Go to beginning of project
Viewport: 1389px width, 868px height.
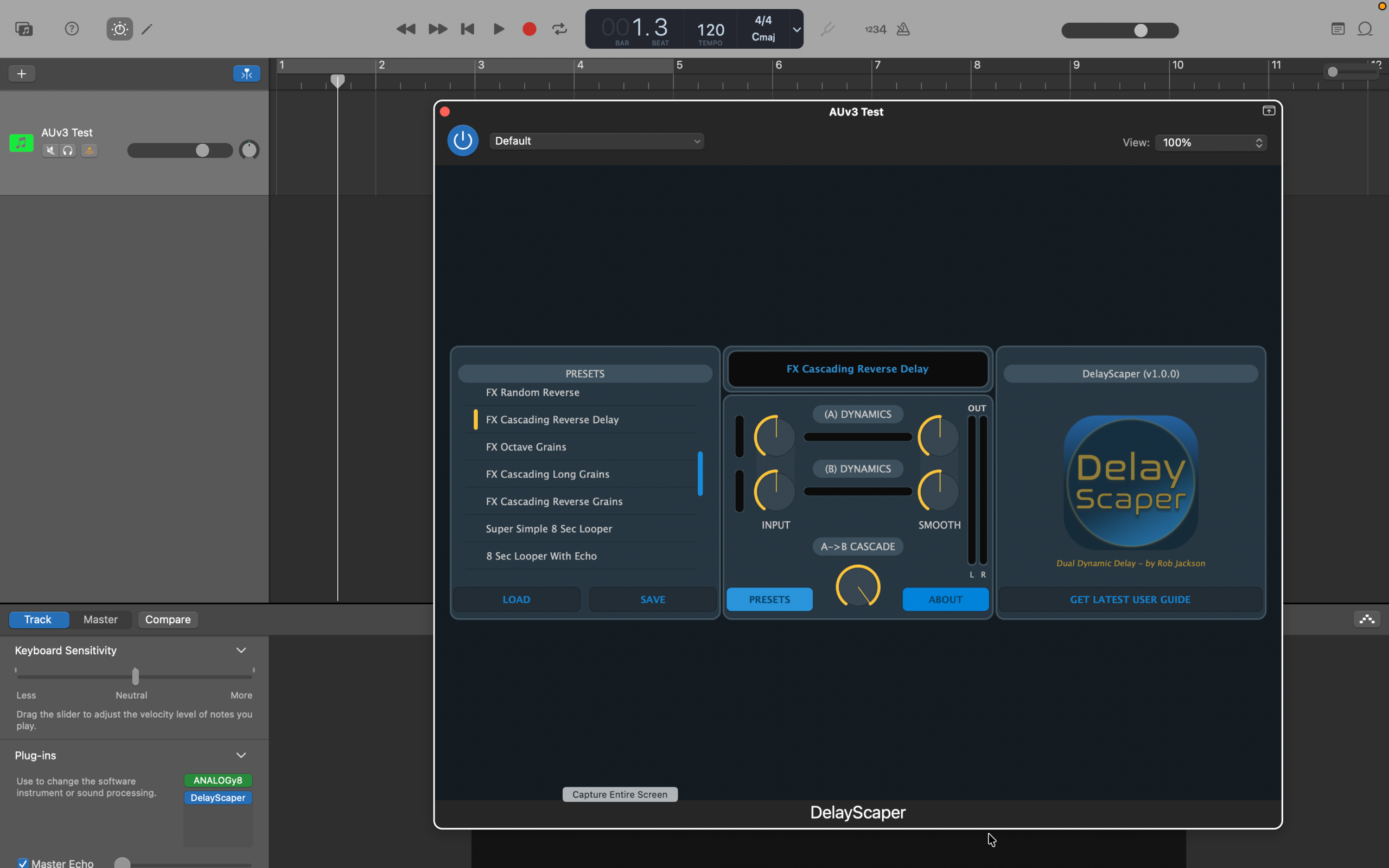[x=467, y=29]
